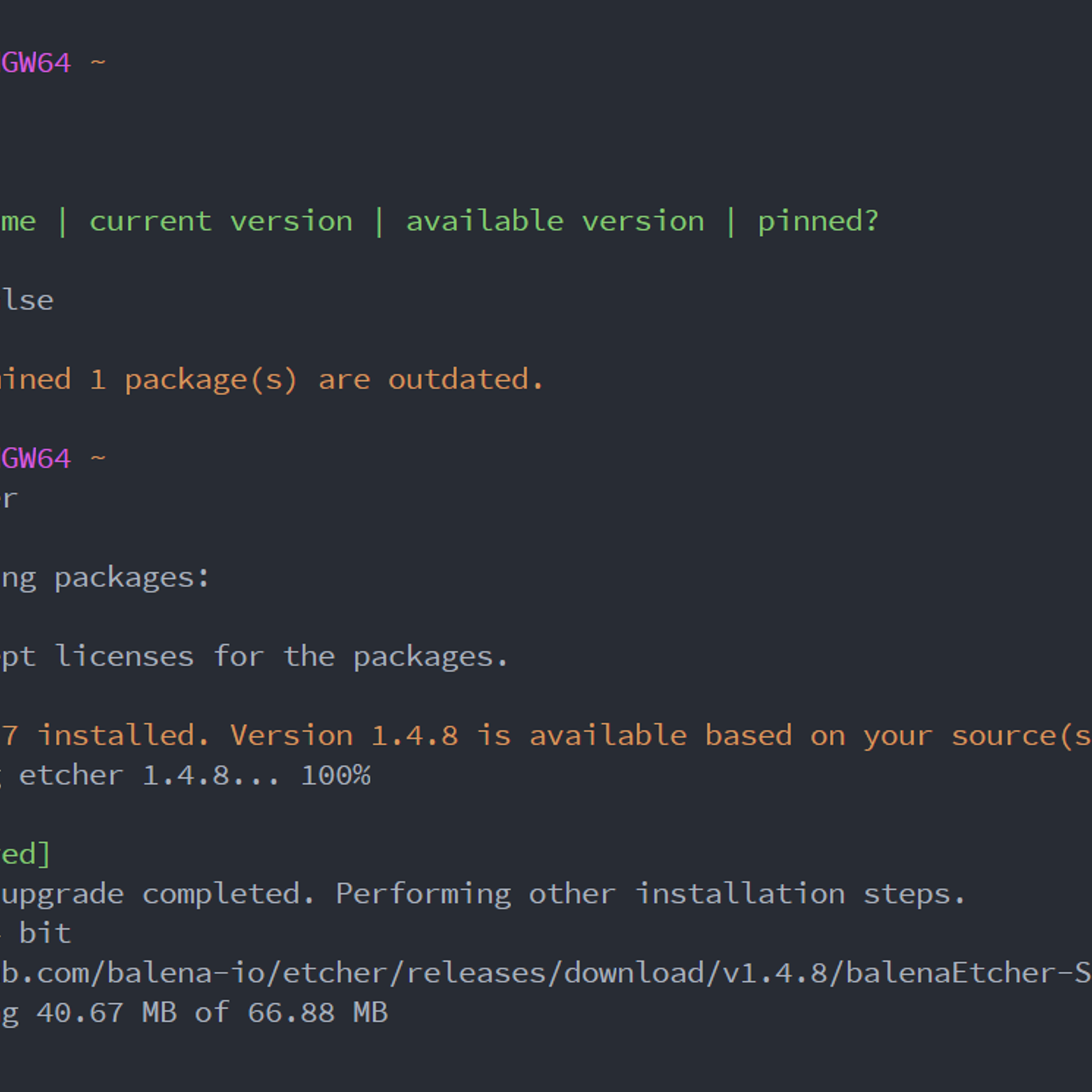This screenshot has width=1092, height=1092.
Task: Click the 'lse' value under the table header
Action: click(x=27, y=300)
